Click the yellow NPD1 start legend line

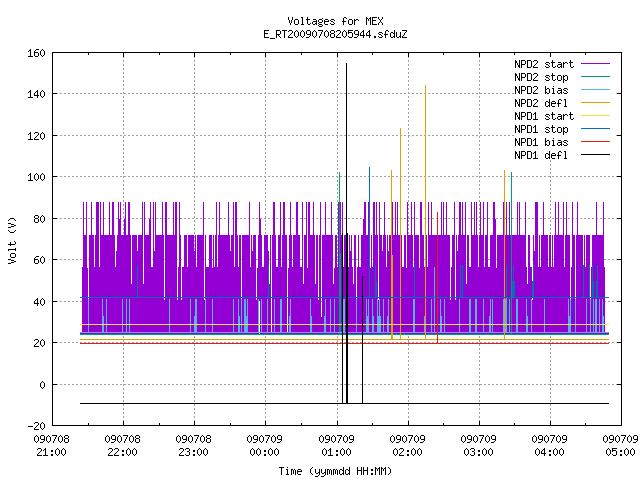tap(596, 116)
